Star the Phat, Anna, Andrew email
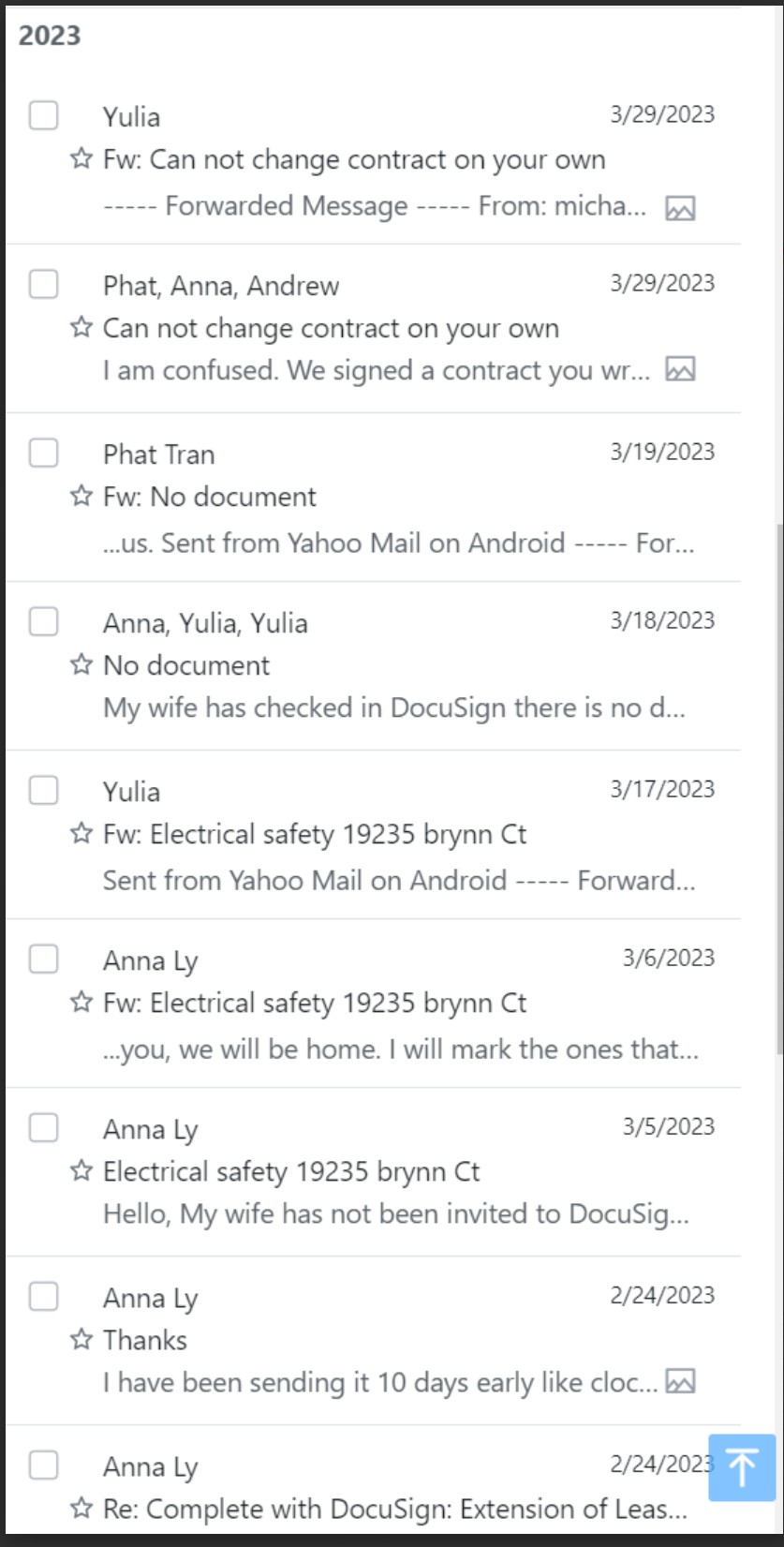 tap(81, 328)
